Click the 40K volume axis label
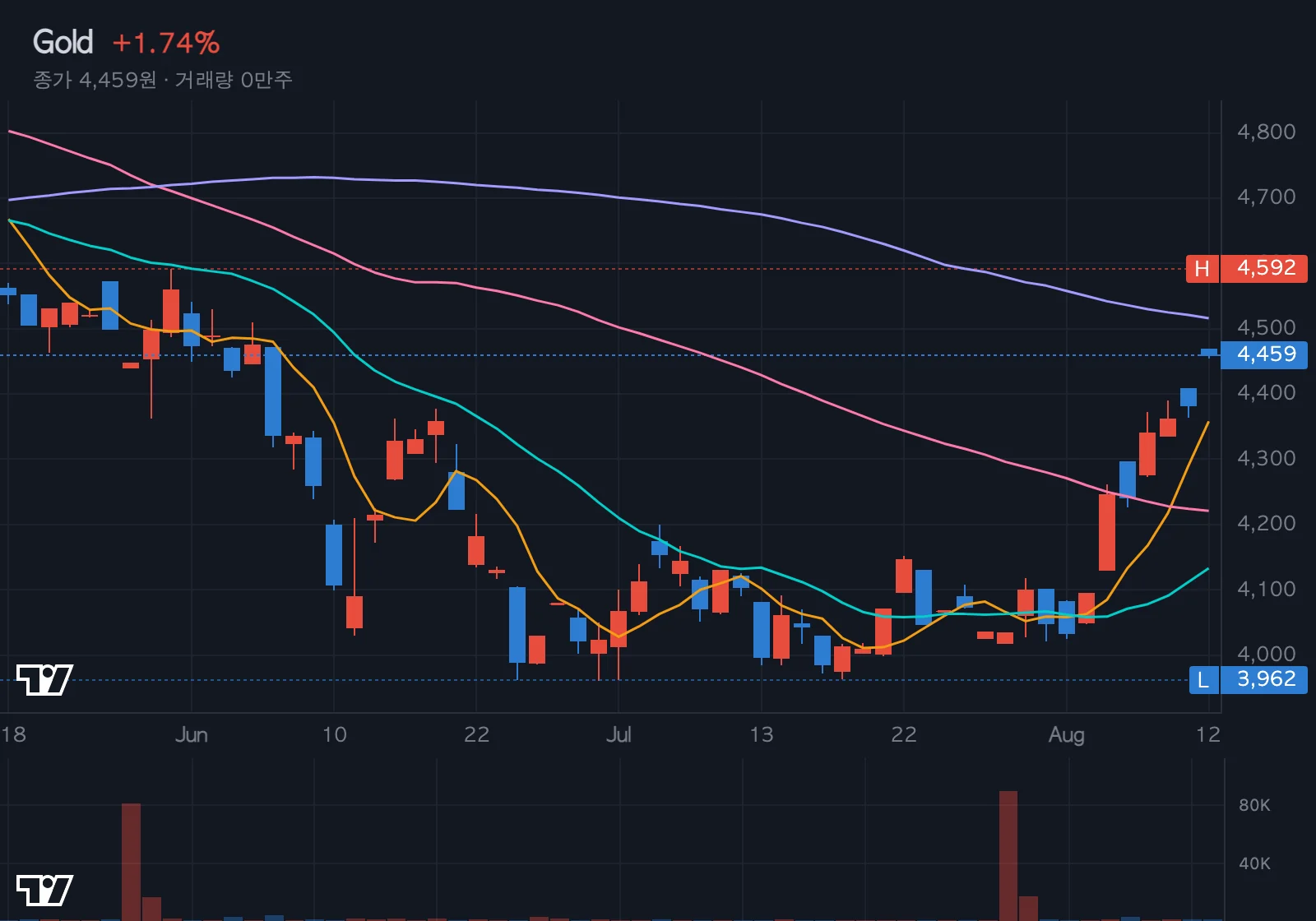 pyautogui.click(x=1254, y=863)
